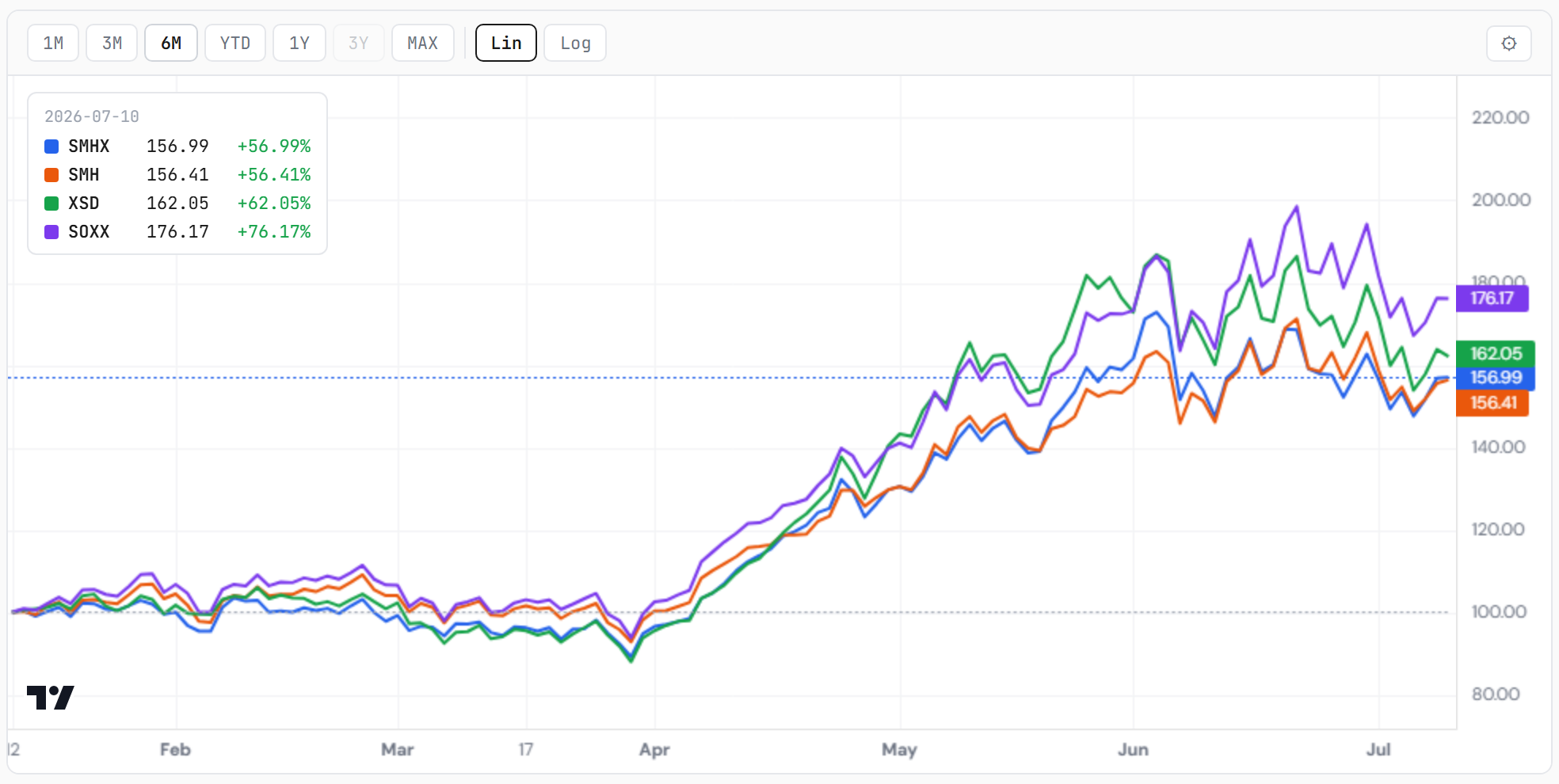The width and height of the screenshot is (1559, 784).
Task: Select the 6M time range
Action: click(x=171, y=43)
